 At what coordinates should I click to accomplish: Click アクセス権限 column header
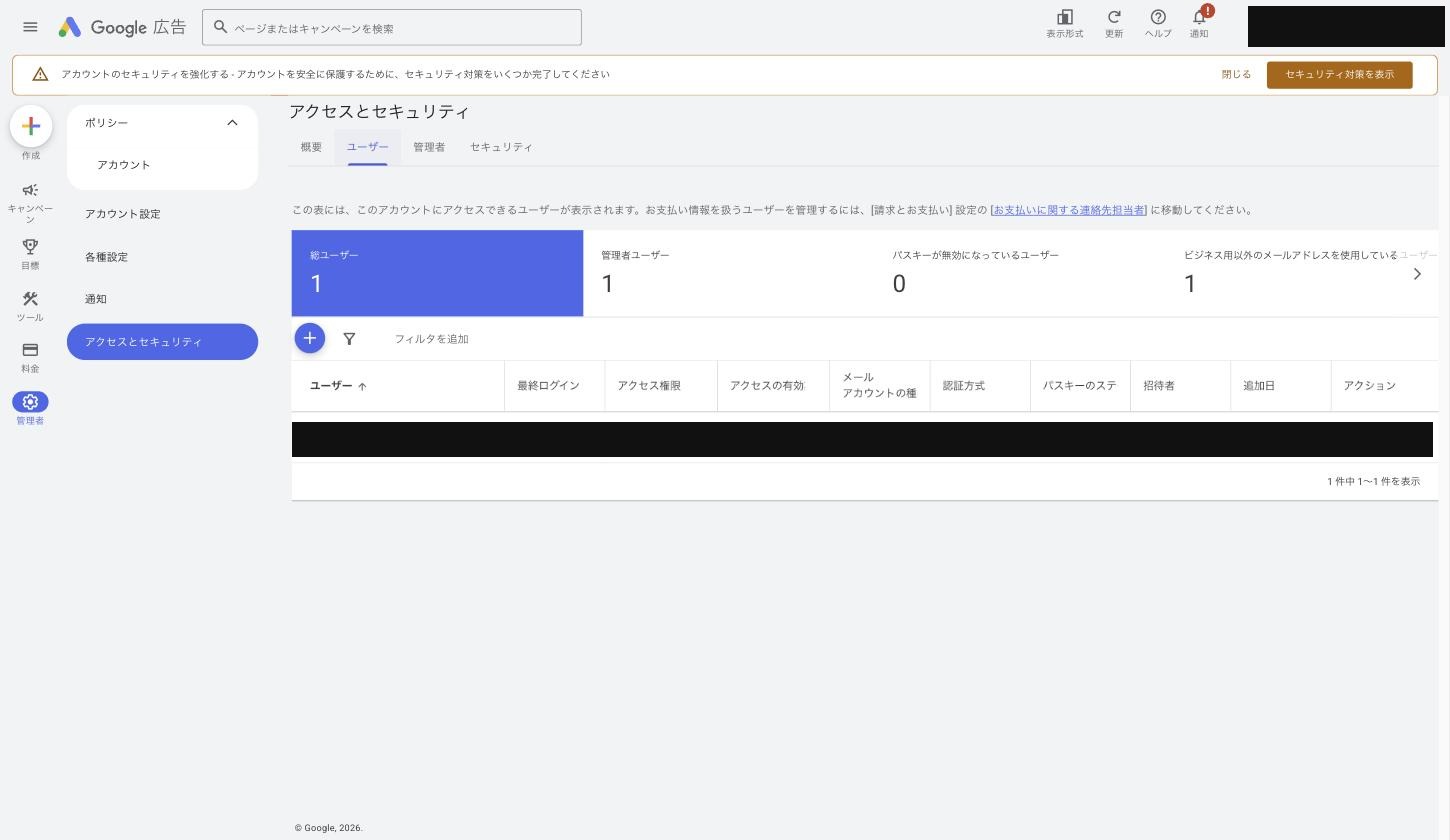(x=649, y=386)
